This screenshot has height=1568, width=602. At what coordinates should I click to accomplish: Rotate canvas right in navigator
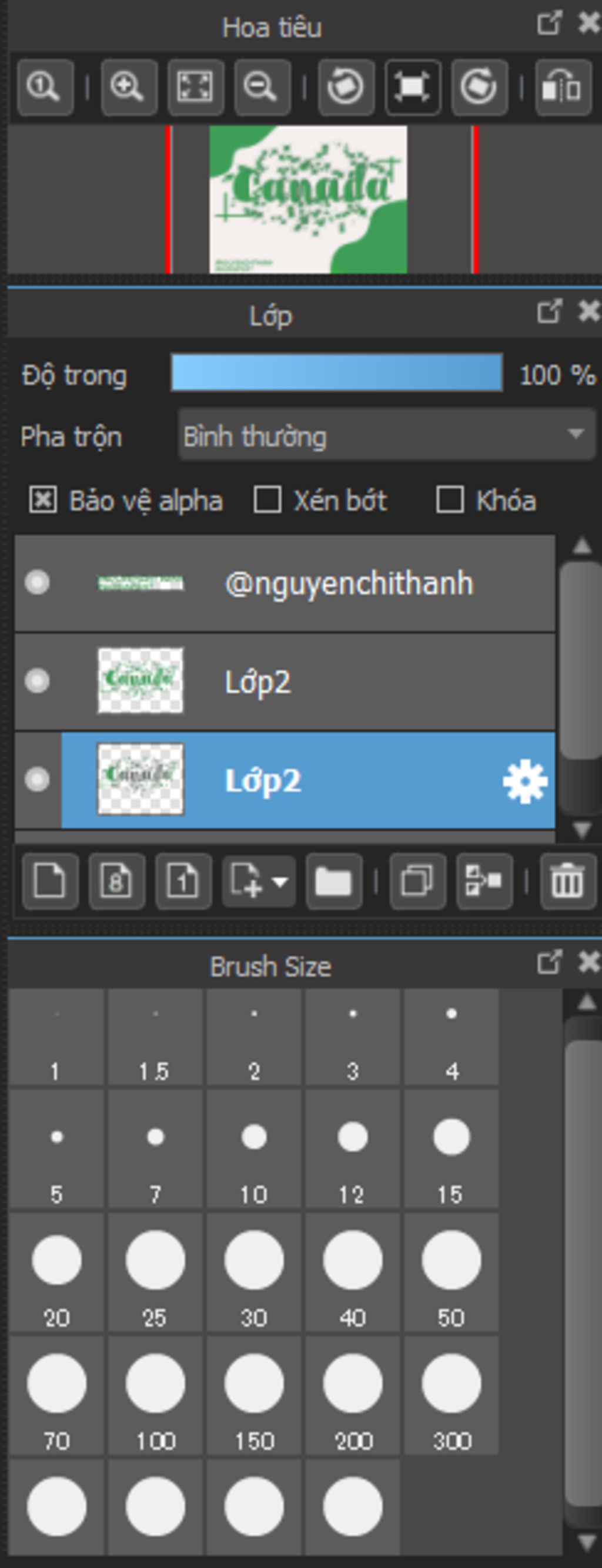coord(479,87)
